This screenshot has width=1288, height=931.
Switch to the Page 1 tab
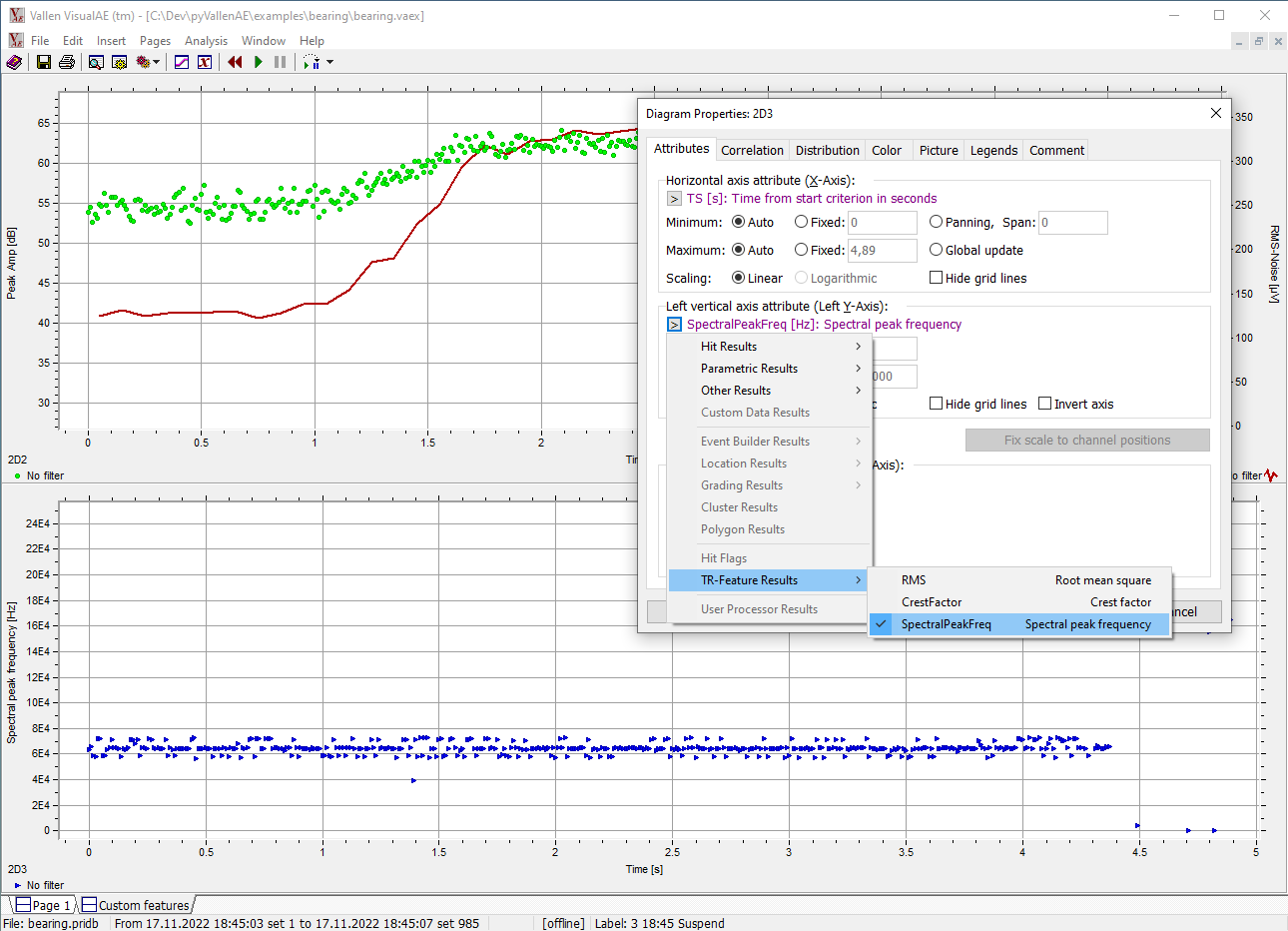(44, 905)
